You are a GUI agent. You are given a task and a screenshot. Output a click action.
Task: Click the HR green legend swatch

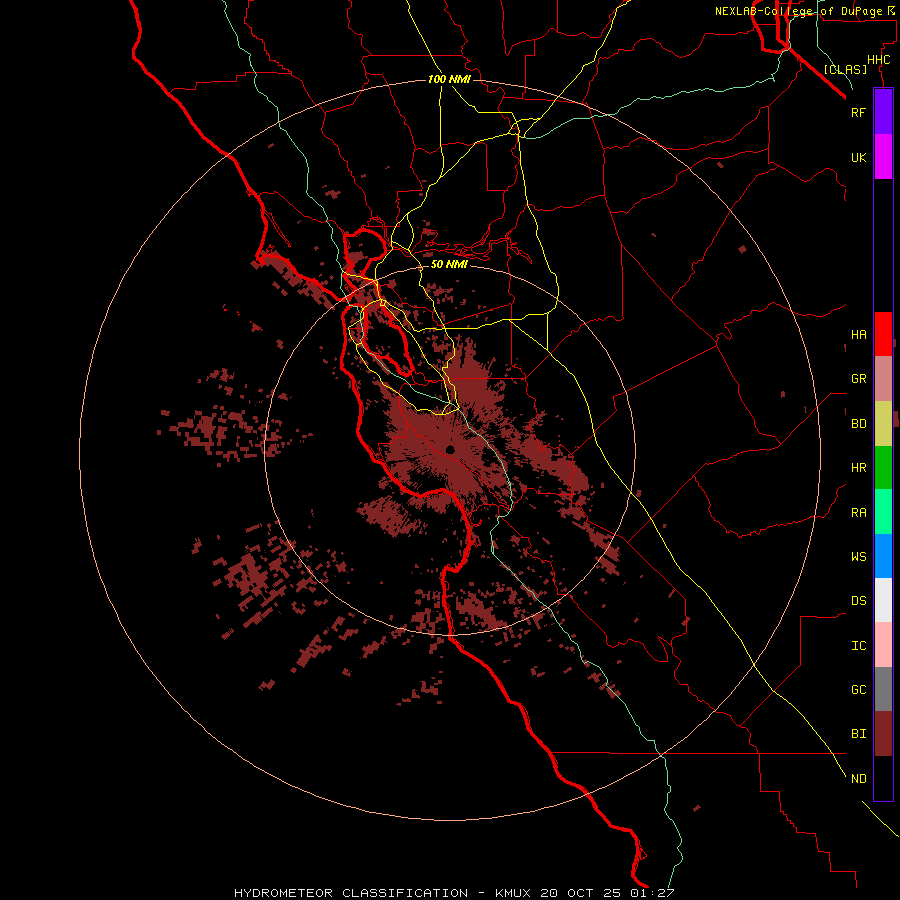pyautogui.click(x=883, y=468)
